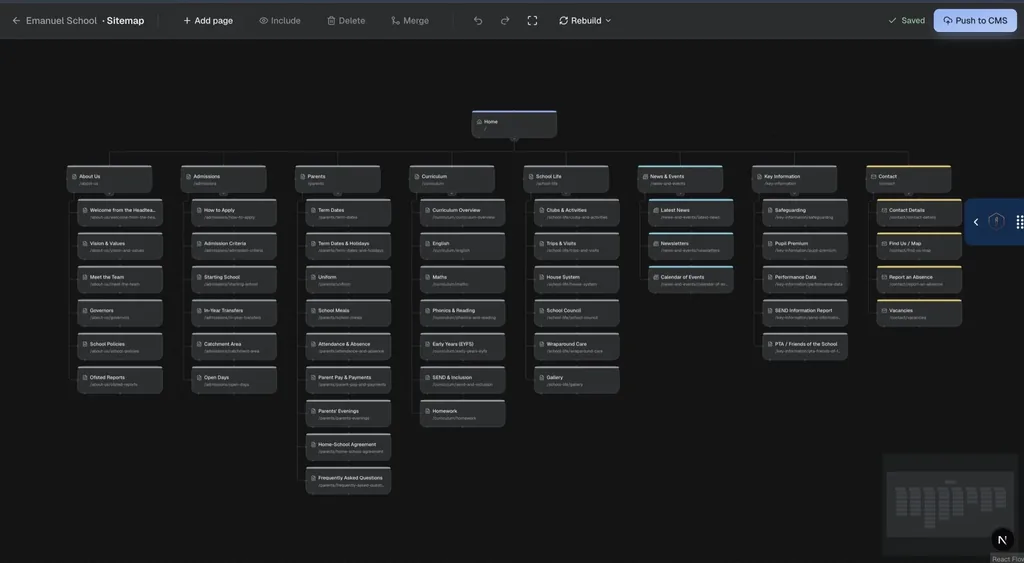Click the icon on Newsletters card

656,244
